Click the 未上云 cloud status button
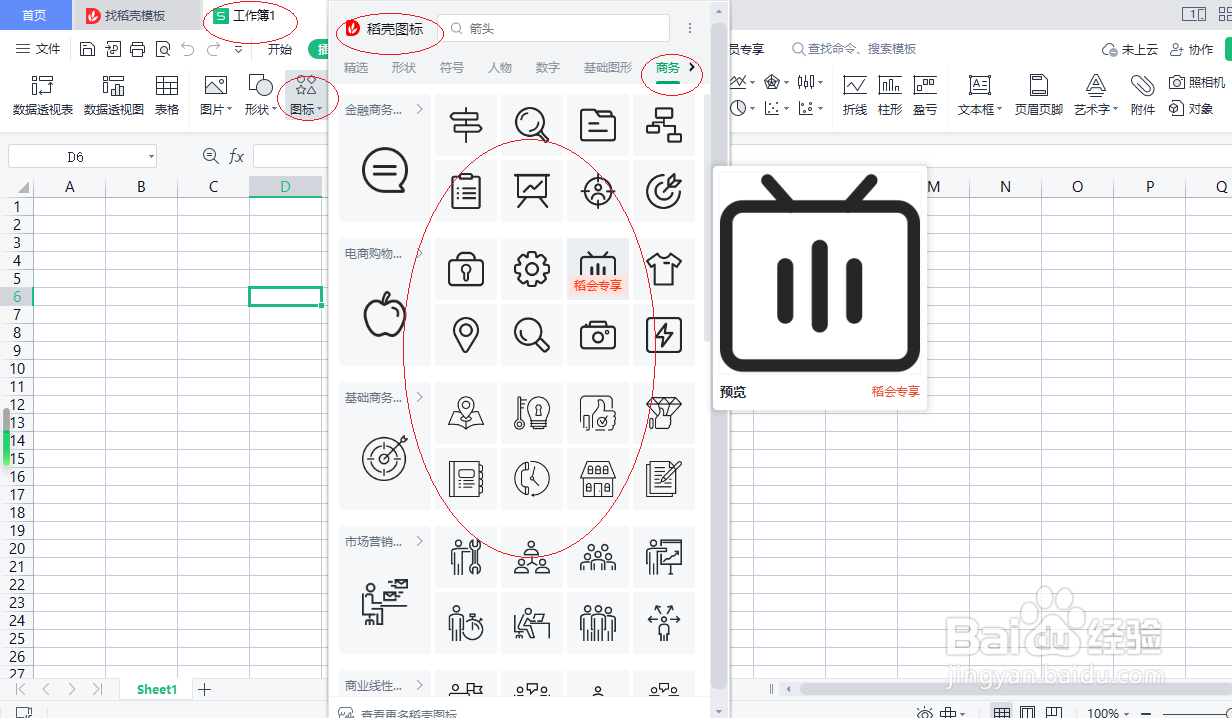The height and width of the screenshot is (718, 1232). pyautogui.click(x=1130, y=49)
